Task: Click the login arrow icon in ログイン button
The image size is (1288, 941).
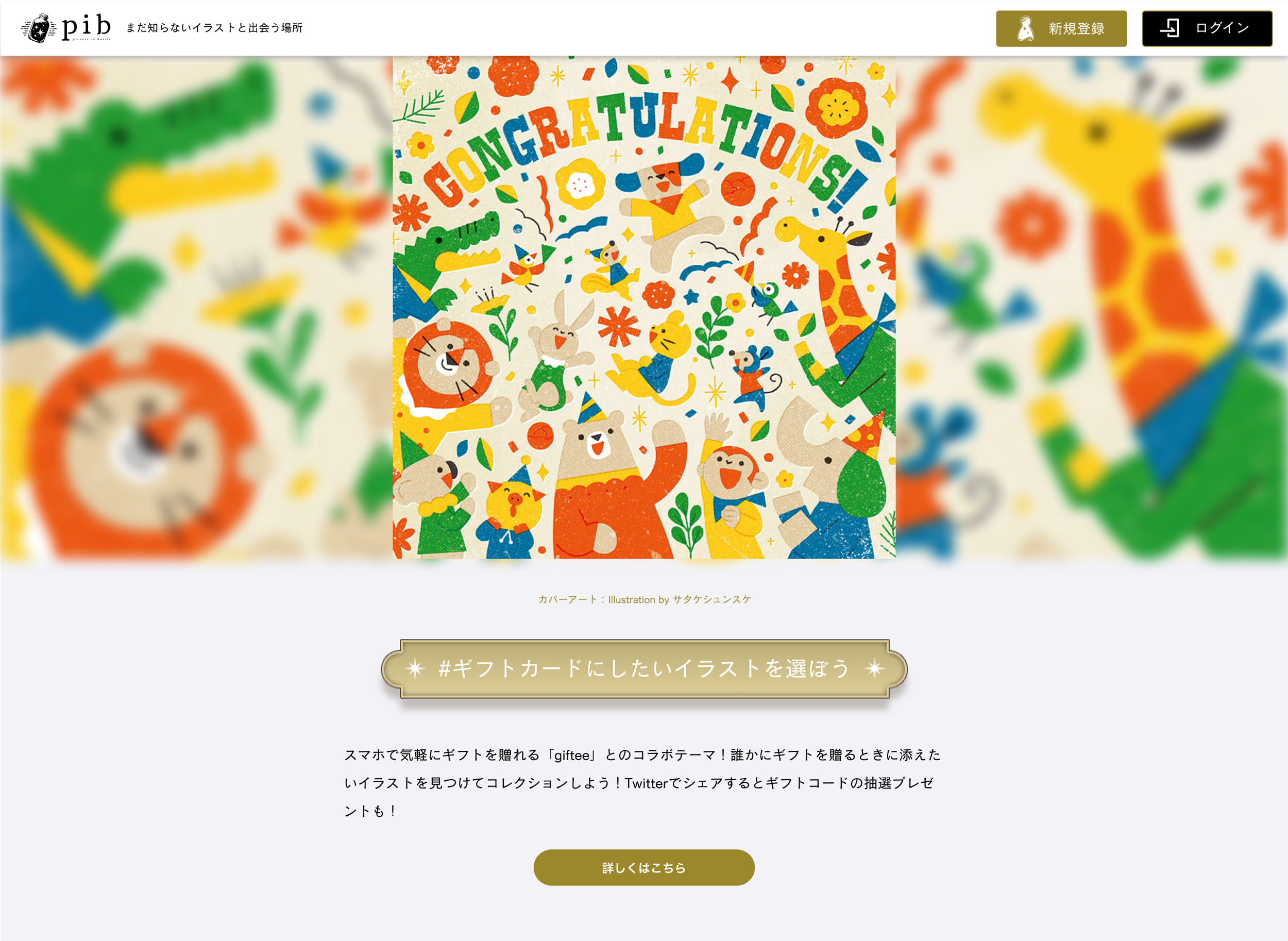Action: point(1170,28)
